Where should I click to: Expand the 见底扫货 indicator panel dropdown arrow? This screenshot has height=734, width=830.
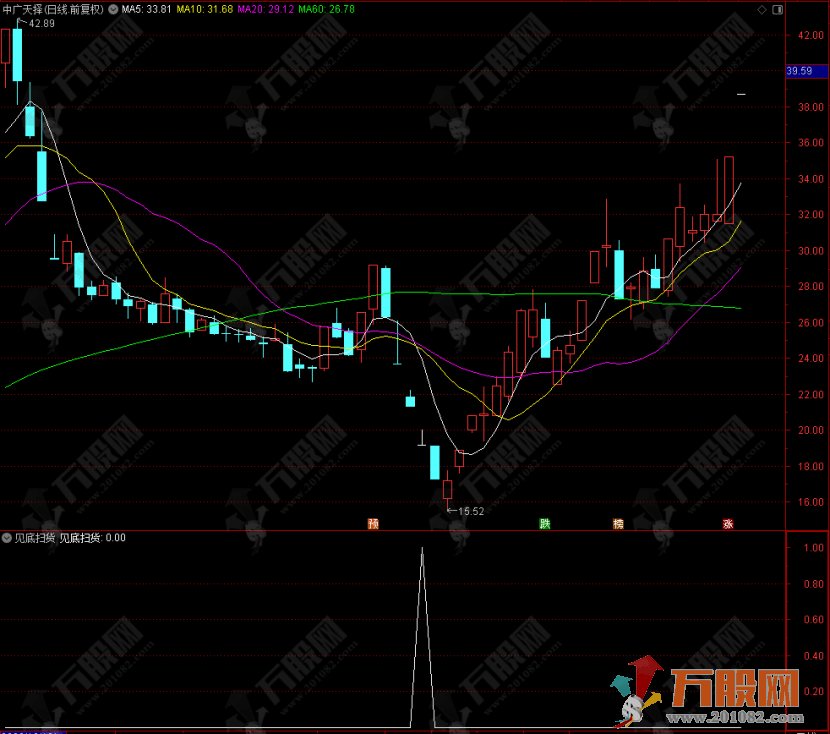(x=7, y=538)
